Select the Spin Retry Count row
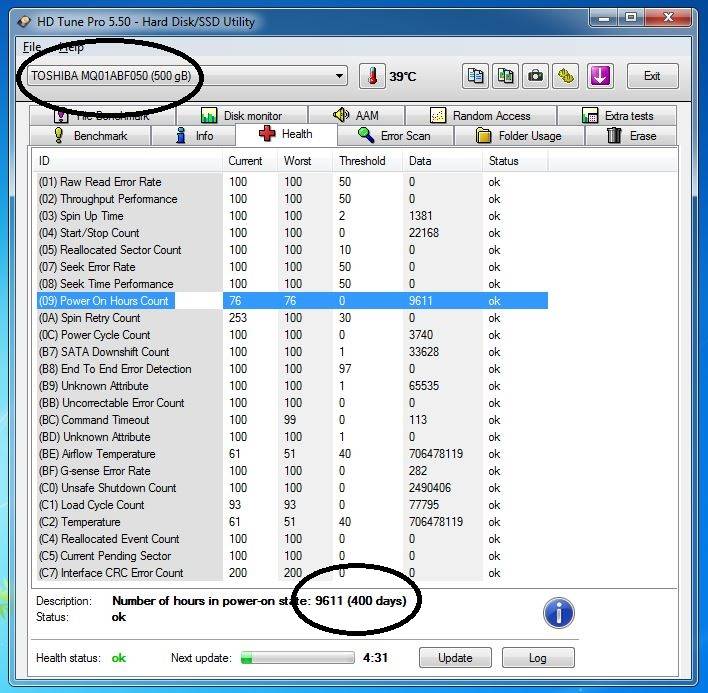Image resolution: width=708 pixels, height=693 pixels. click(x=292, y=318)
